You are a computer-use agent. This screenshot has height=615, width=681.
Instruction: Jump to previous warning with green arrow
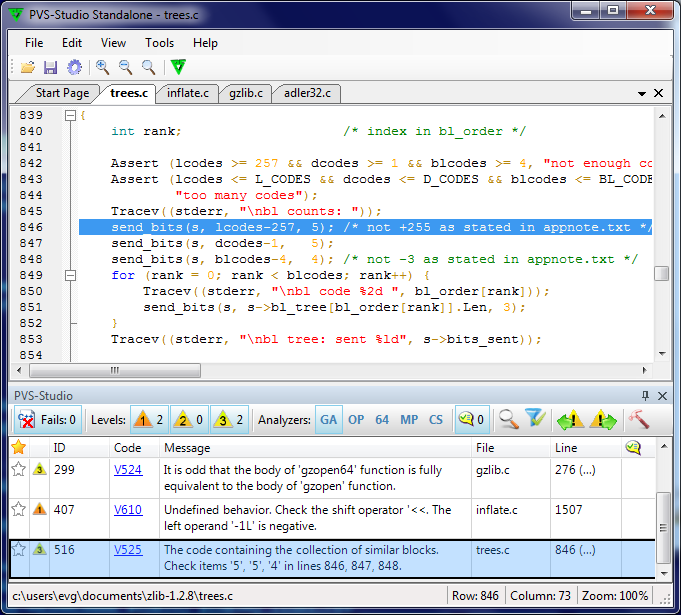pyautogui.click(x=571, y=420)
